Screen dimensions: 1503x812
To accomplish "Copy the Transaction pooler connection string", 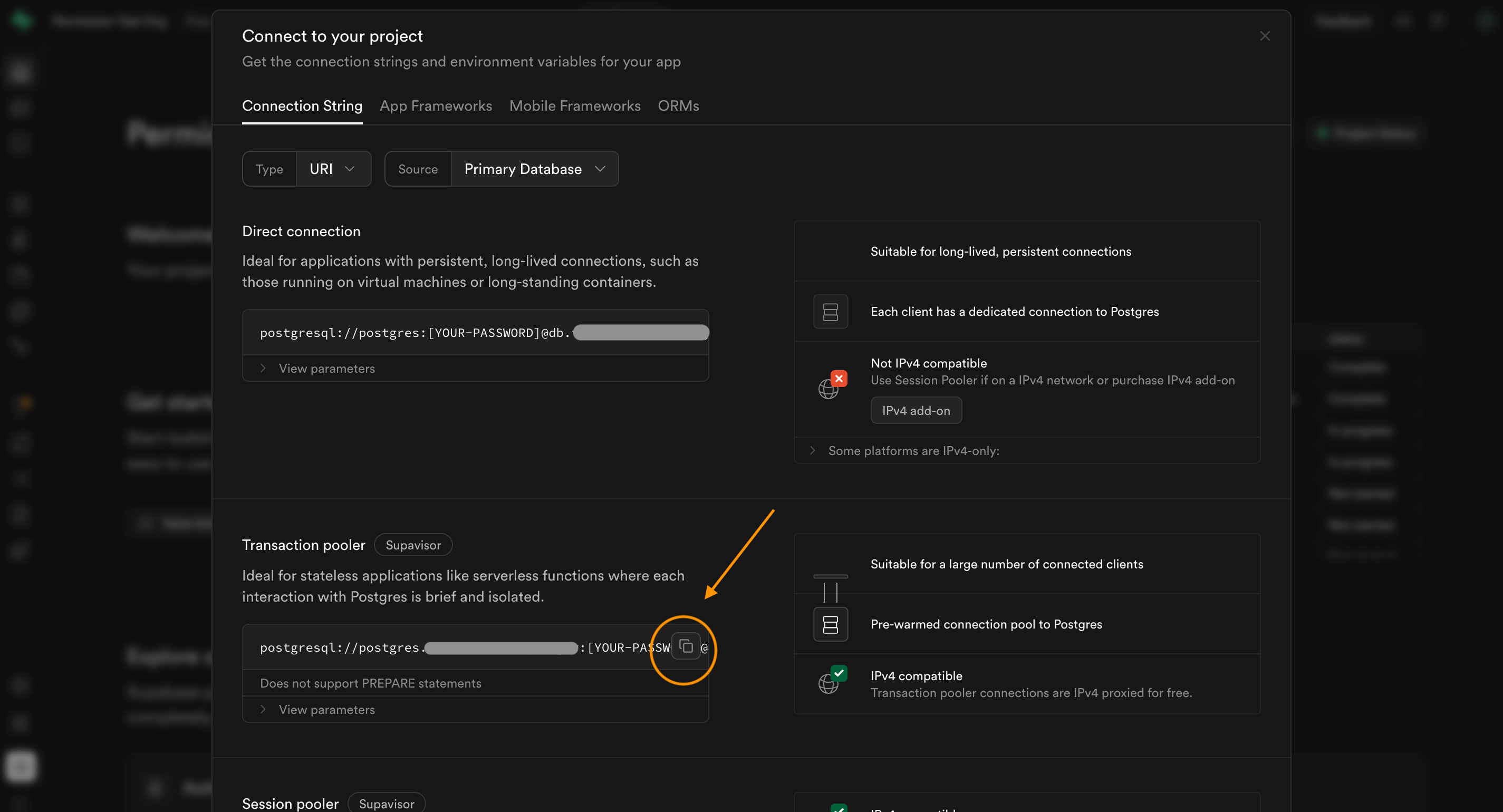I will 686,646.
